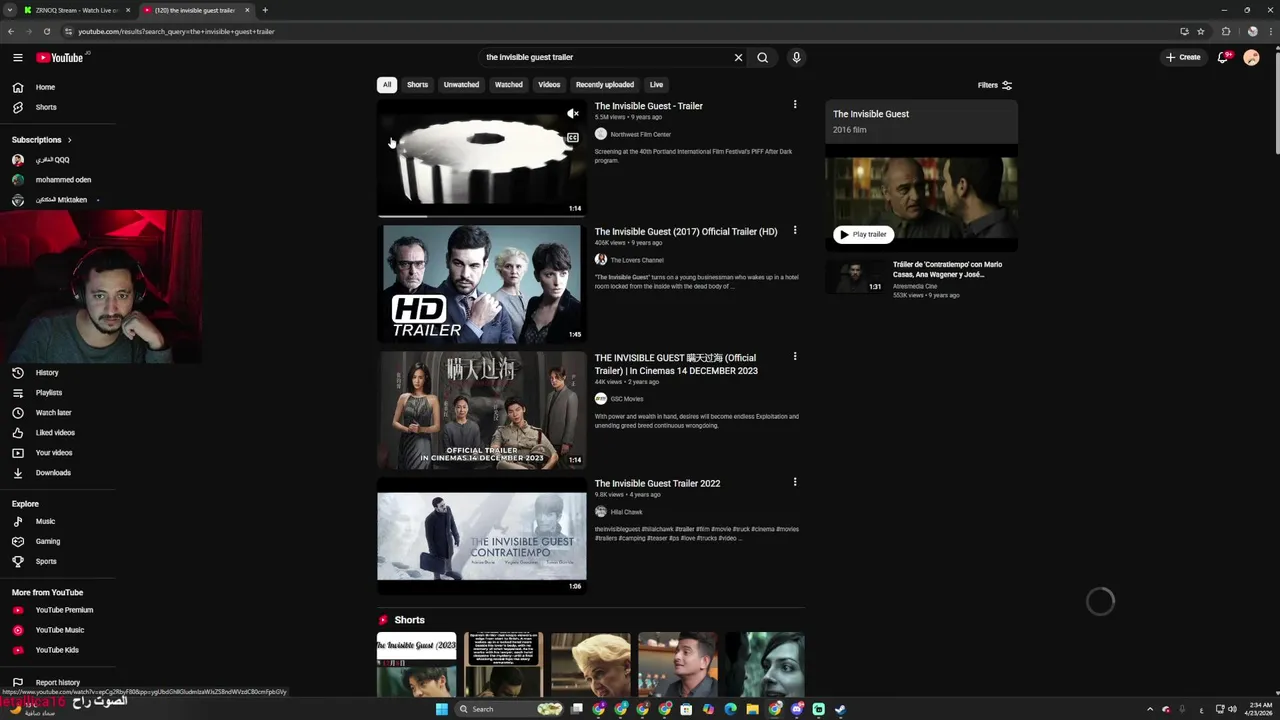Open YouTube Kids
The width and height of the screenshot is (1280, 720).
tap(58, 650)
